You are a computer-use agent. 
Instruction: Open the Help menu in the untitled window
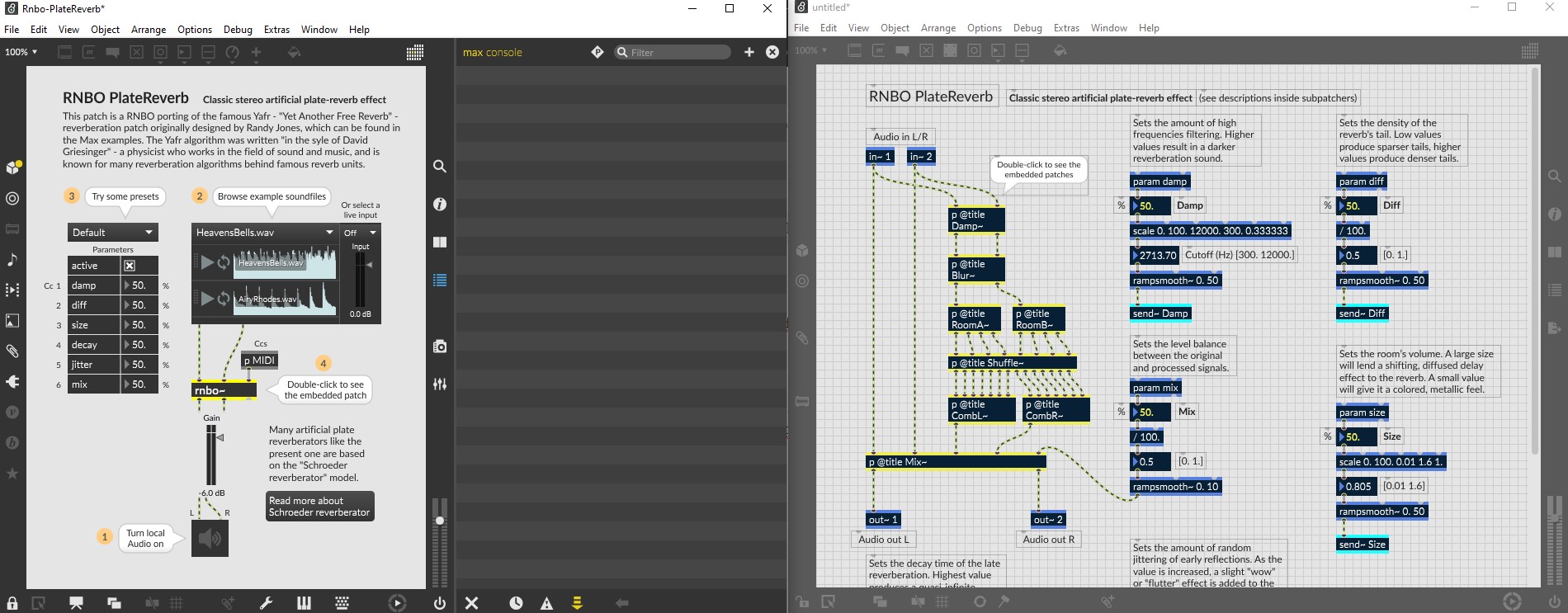click(x=1149, y=28)
